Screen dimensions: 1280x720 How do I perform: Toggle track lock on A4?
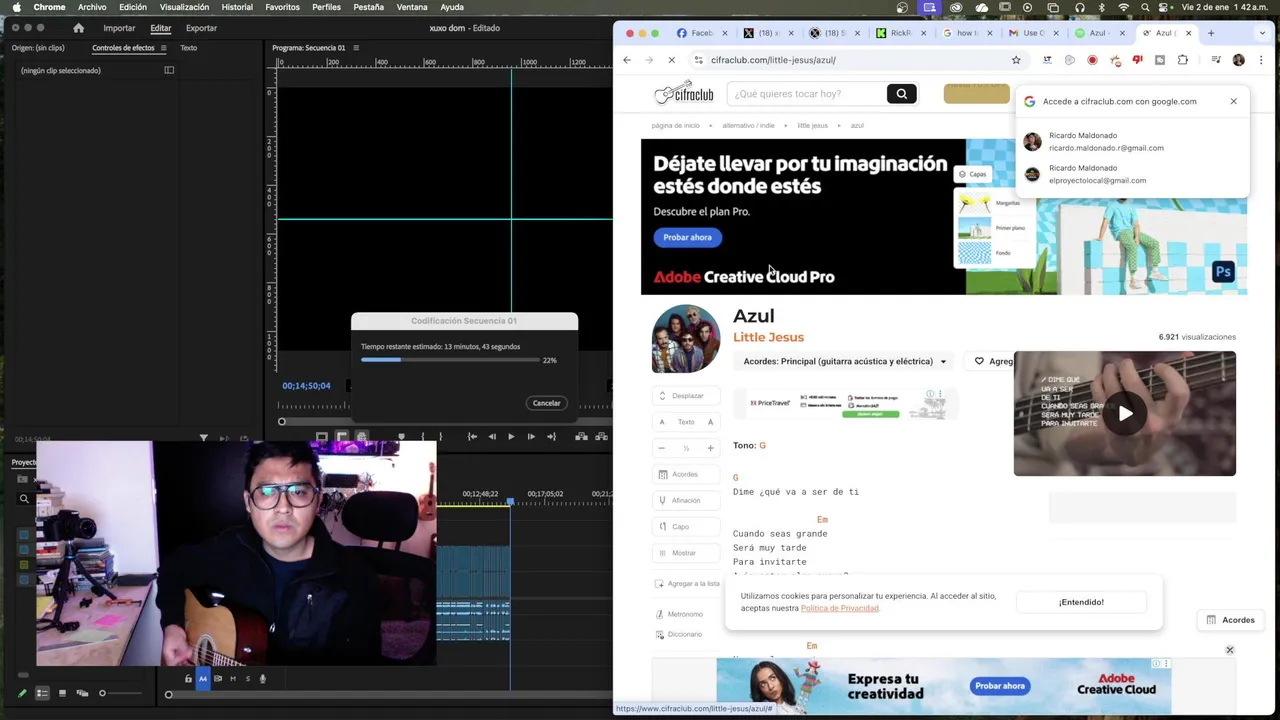(x=188, y=679)
